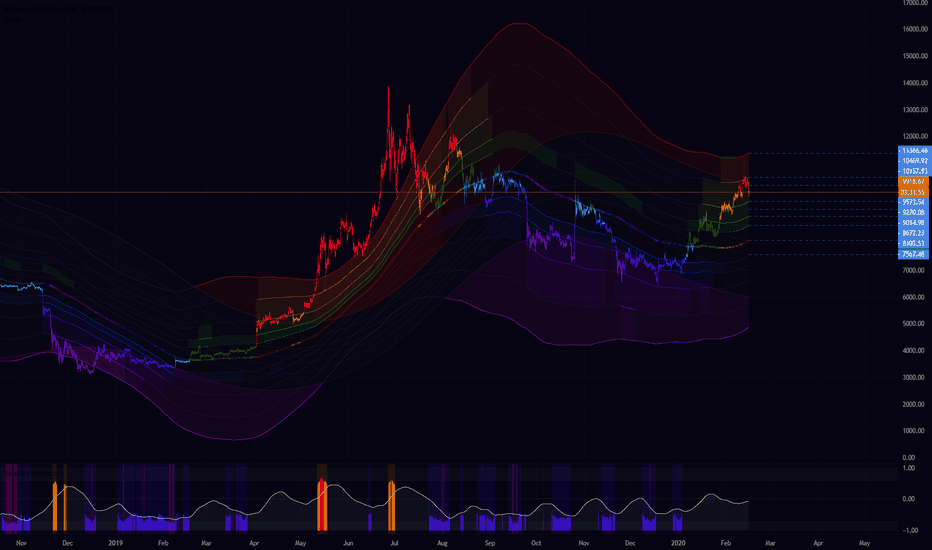Click the orange 03:31:55 countdown tag
The height and width of the screenshot is (550, 932).
click(914, 192)
